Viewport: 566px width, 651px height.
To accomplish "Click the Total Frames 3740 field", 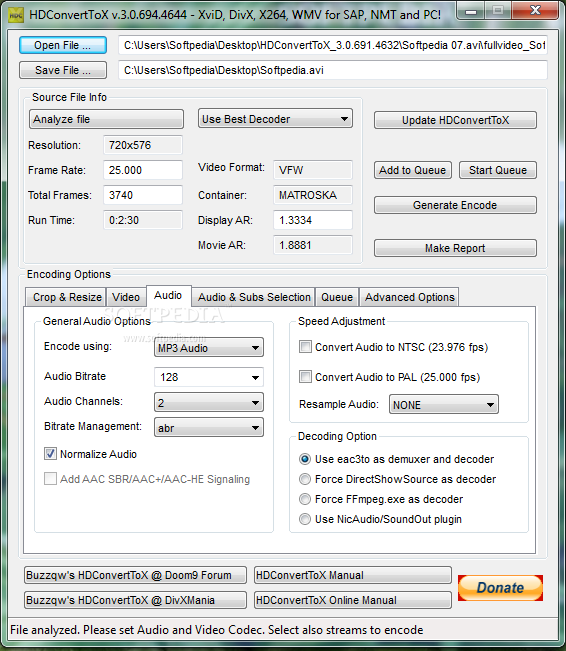I will [143, 195].
